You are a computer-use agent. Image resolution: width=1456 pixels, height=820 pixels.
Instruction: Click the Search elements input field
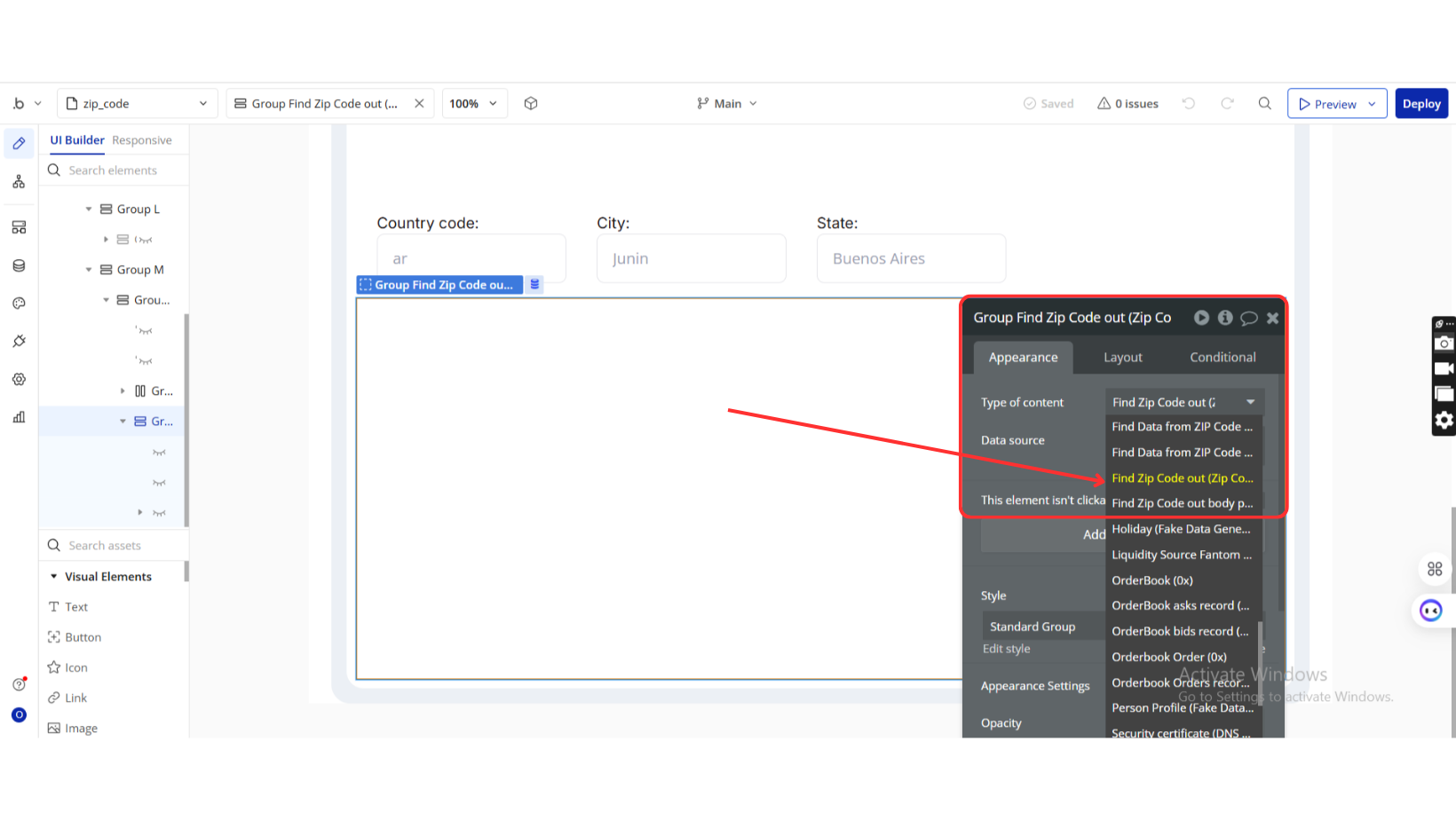click(x=124, y=170)
